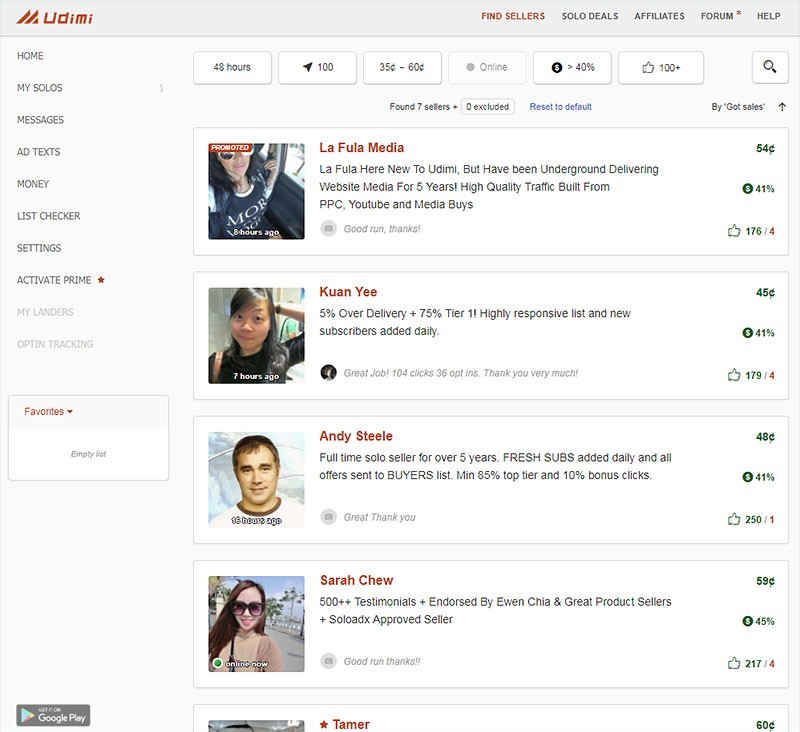
Task: Click Kuan Yee profile photo
Action: click(x=256, y=336)
